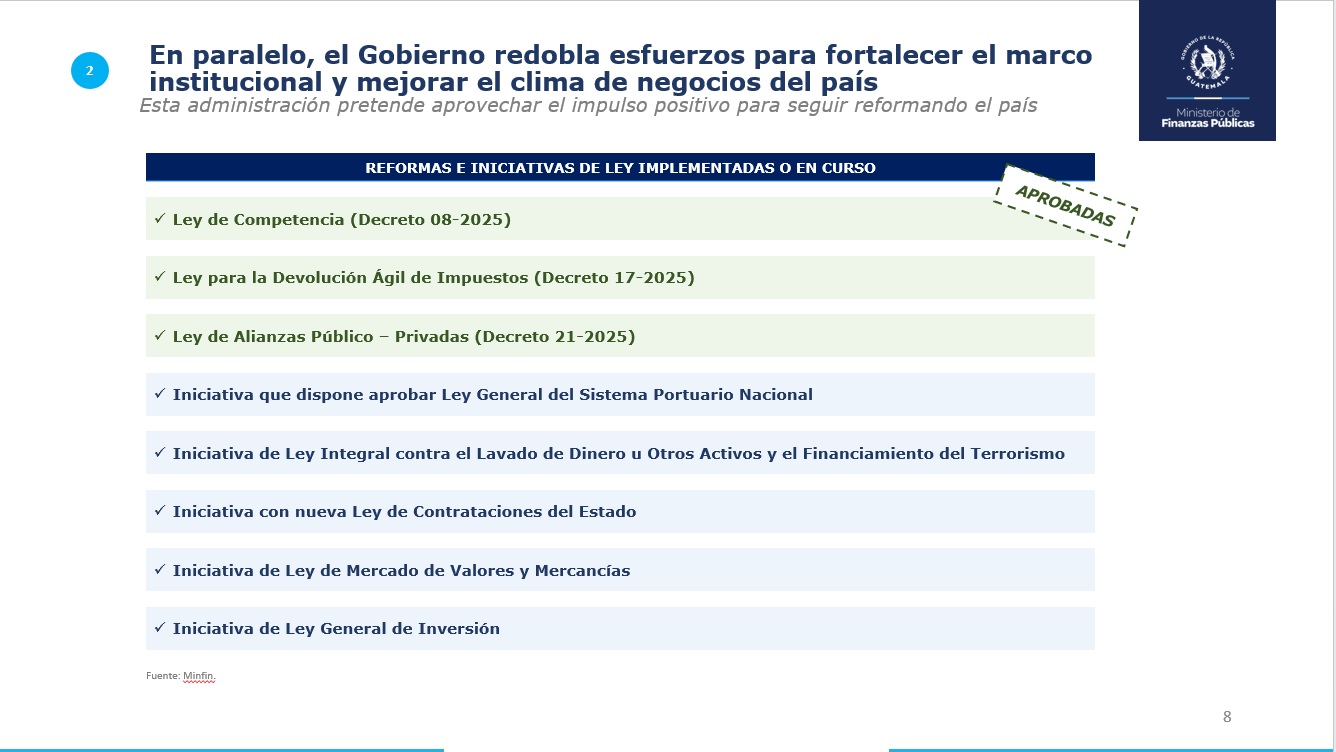Click the Ministerio de Finanzas Públicas logo
The image size is (1336, 752).
(1206, 117)
